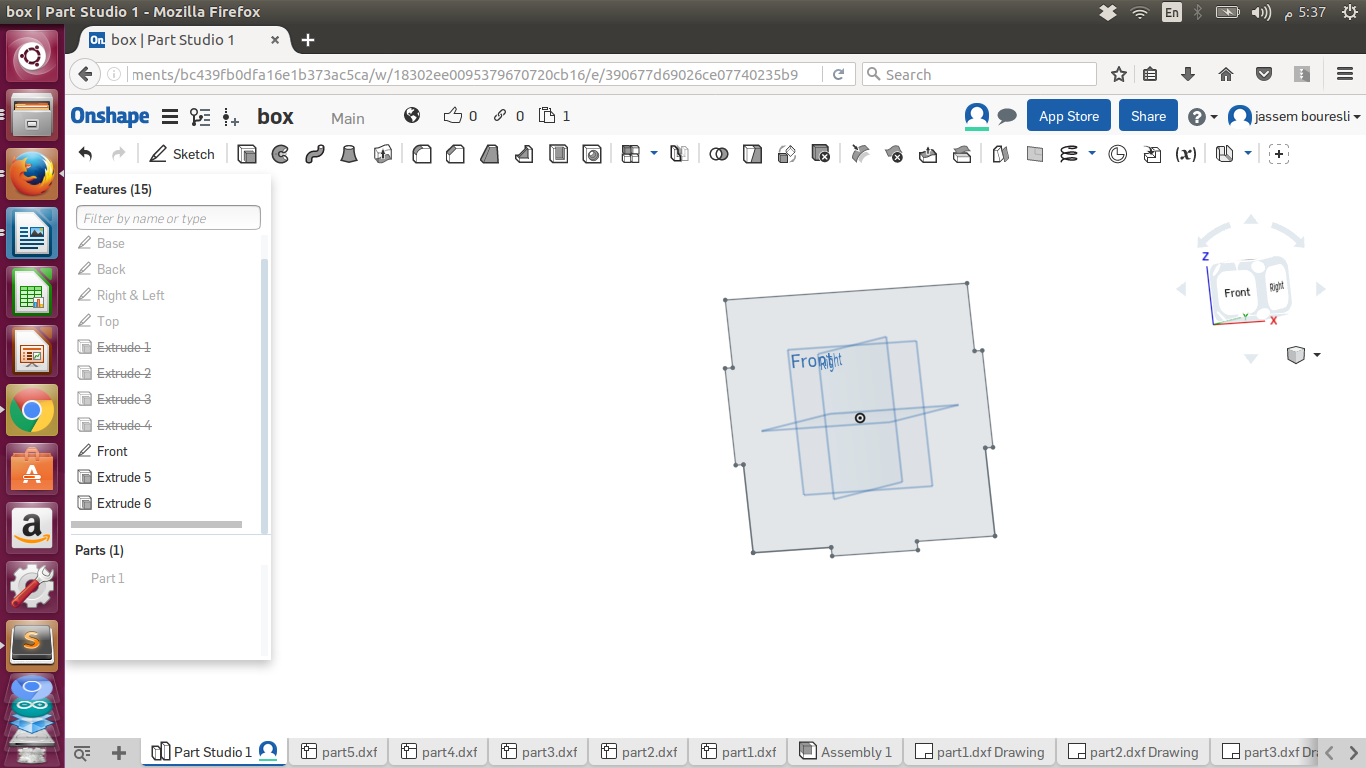The image size is (1366, 768).
Task: Select the Revolve tool
Action: tap(281, 154)
